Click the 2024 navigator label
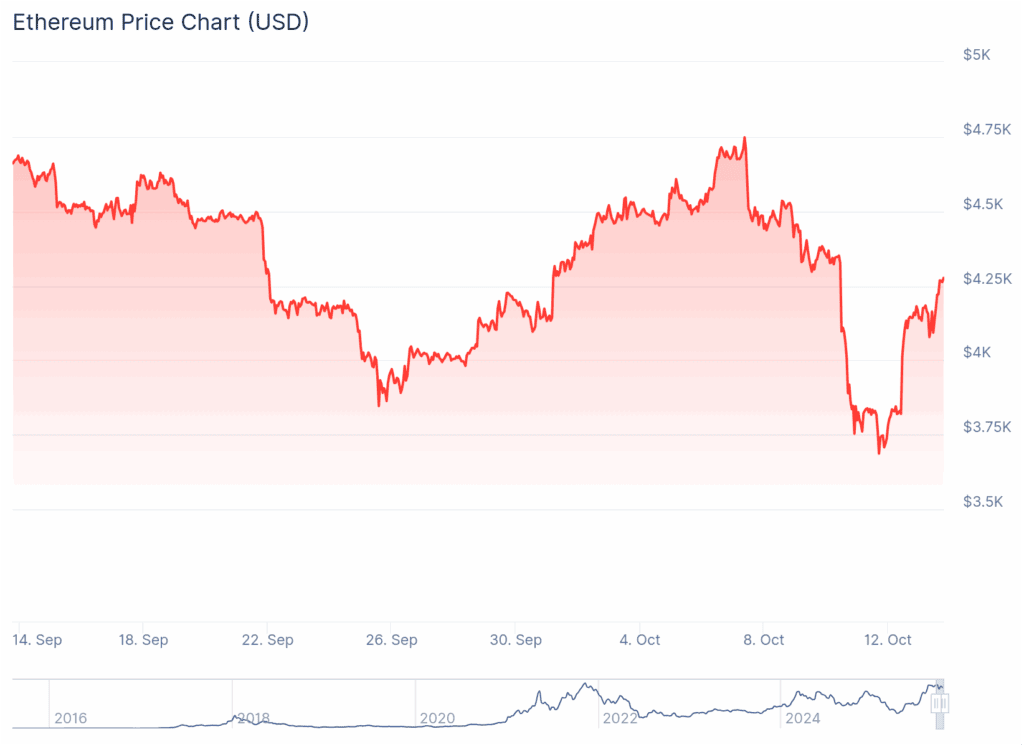The width and height of the screenshot is (1024, 747). [x=803, y=718]
